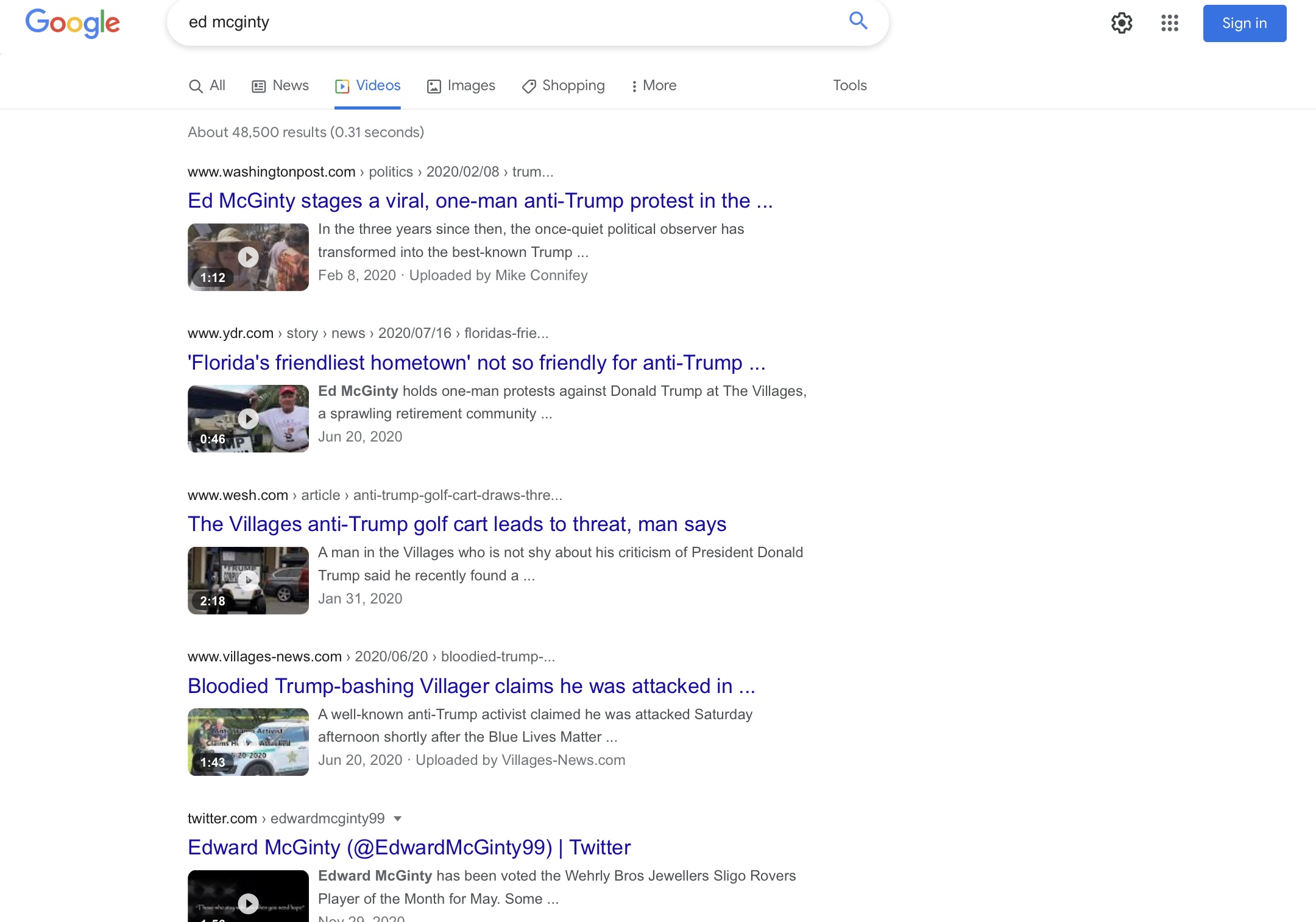
Task: Click 'About 48,500 results' stats text
Action: (x=306, y=132)
